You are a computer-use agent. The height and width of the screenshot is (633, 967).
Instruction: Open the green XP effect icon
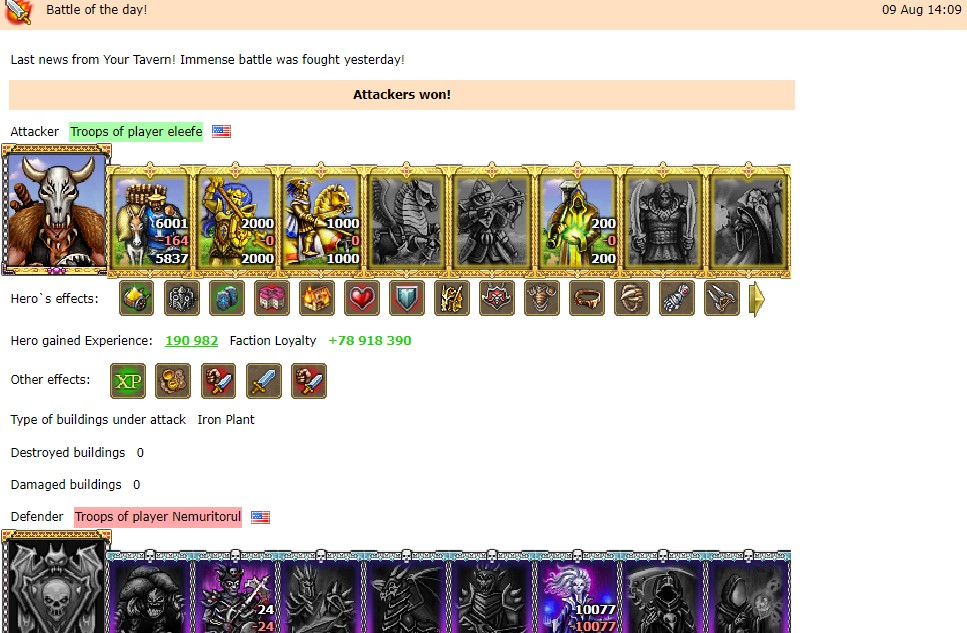128,381
